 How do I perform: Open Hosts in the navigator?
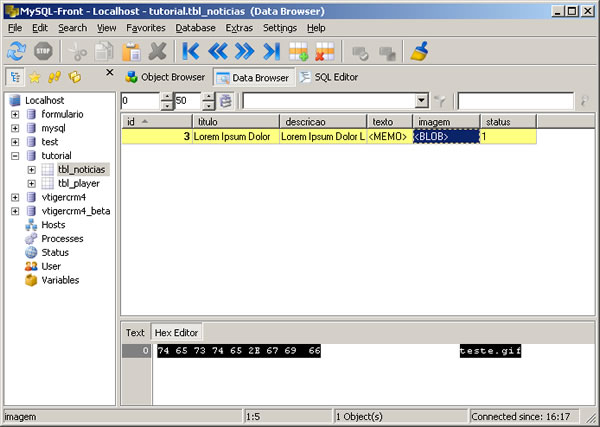(x=53, y=225)
